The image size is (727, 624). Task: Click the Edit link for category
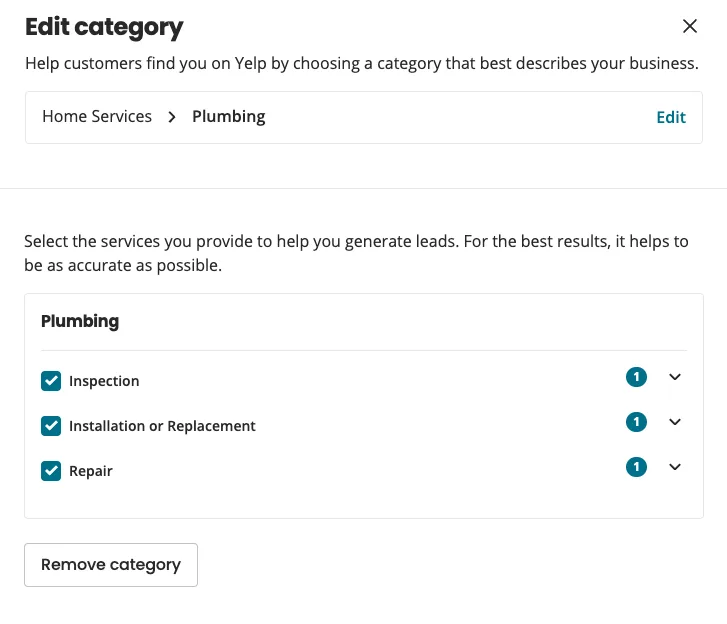(670, 117)
